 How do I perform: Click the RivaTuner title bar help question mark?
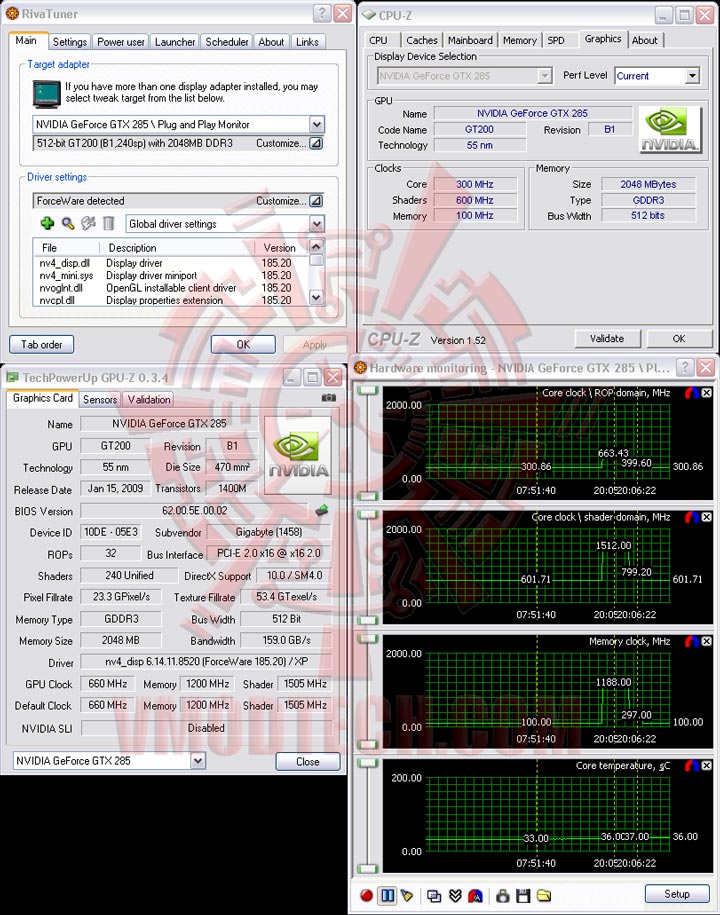tap(321, 13)
